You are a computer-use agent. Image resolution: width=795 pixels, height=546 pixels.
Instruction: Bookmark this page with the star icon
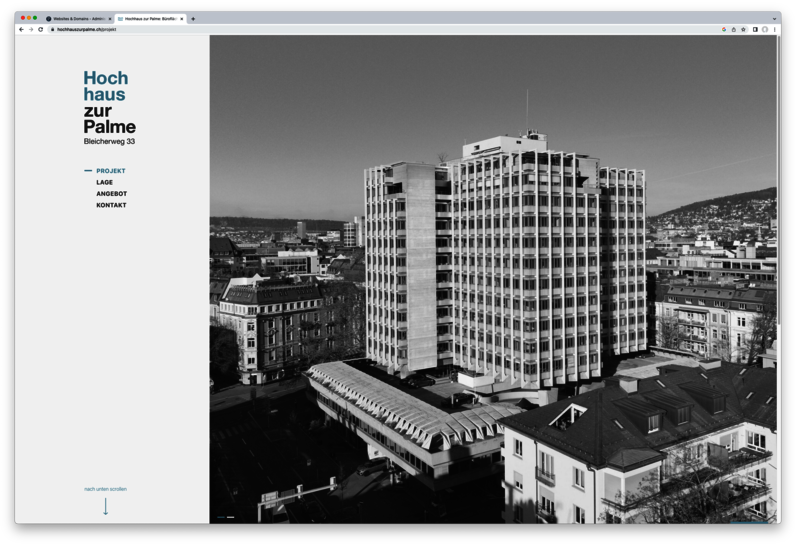743,30
